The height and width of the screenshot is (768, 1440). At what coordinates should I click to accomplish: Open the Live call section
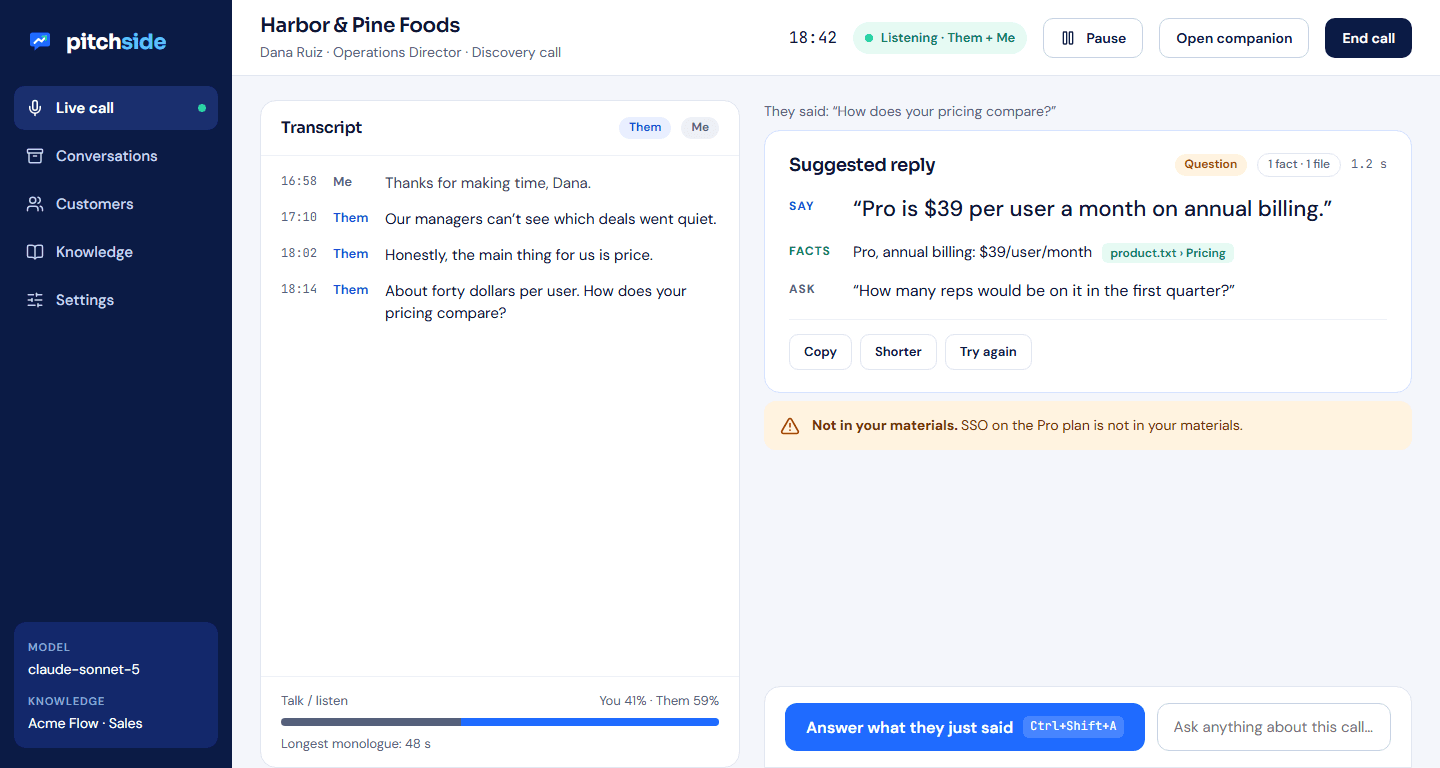(x=116, y=108)
